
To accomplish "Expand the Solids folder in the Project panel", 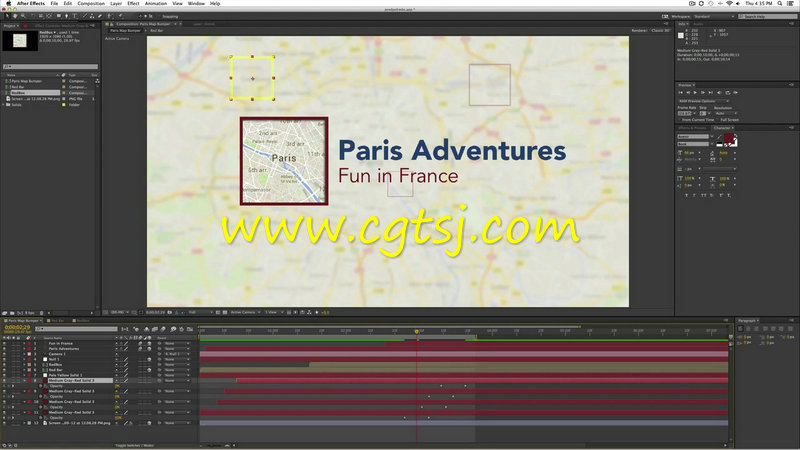I will click(x=4, y=105).
